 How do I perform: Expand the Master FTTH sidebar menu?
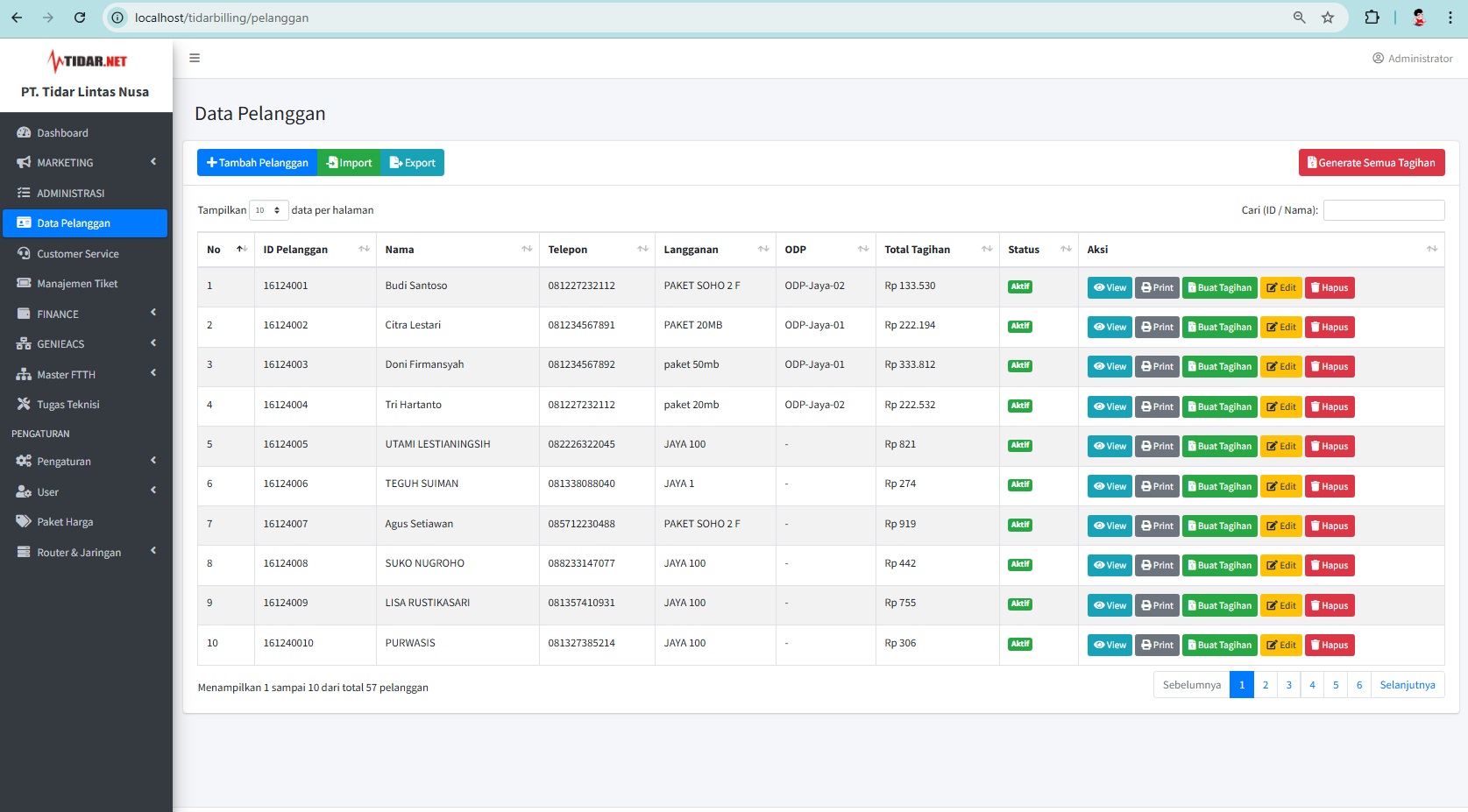click(x=86, y=375)
